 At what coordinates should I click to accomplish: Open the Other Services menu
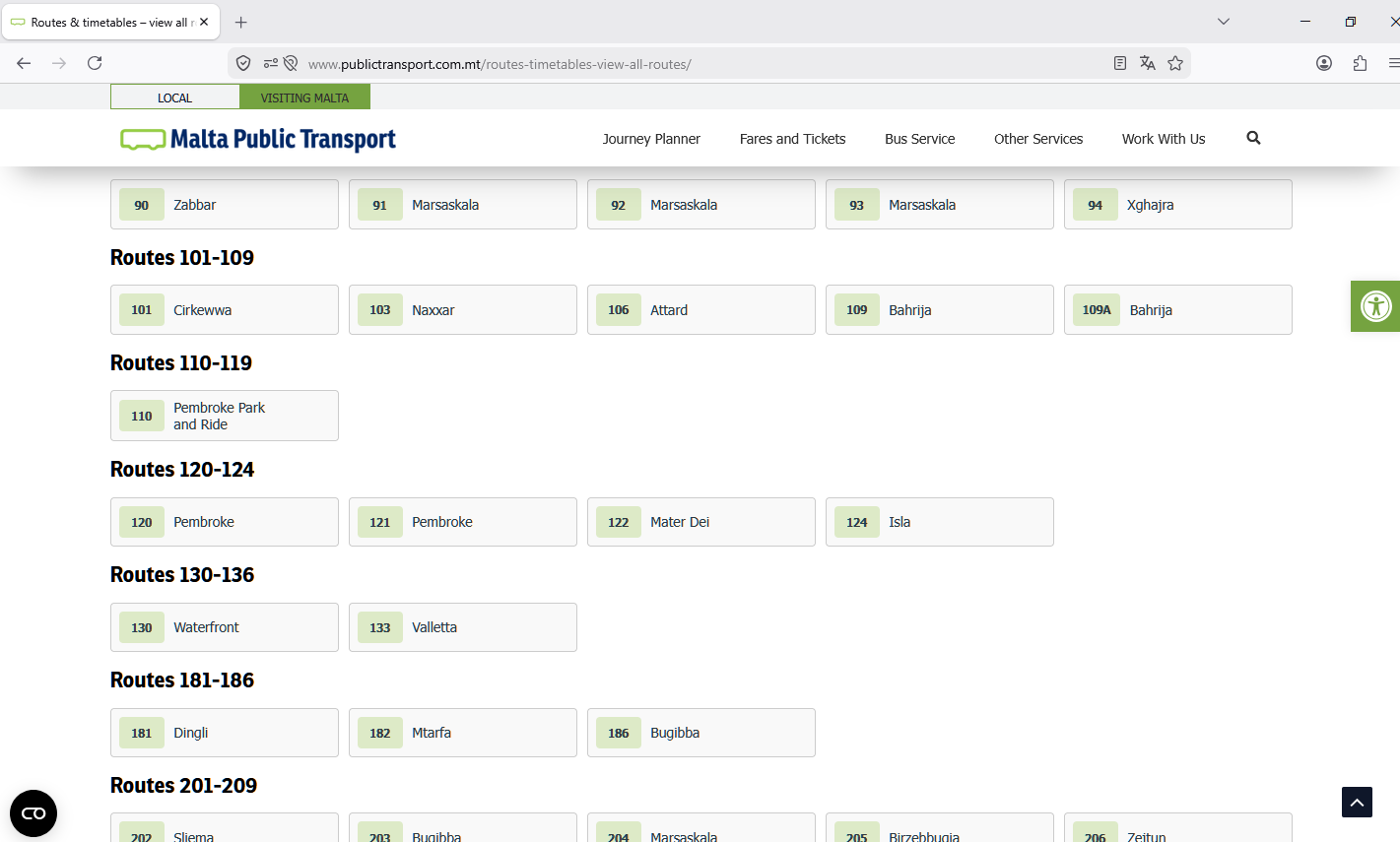[1038, 139]
